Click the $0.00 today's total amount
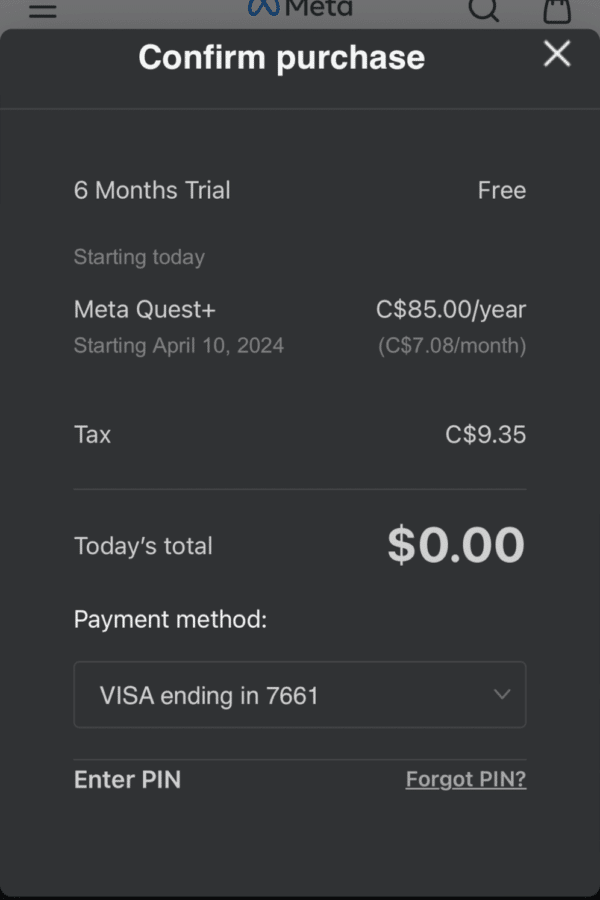 (x=456, y=545)
